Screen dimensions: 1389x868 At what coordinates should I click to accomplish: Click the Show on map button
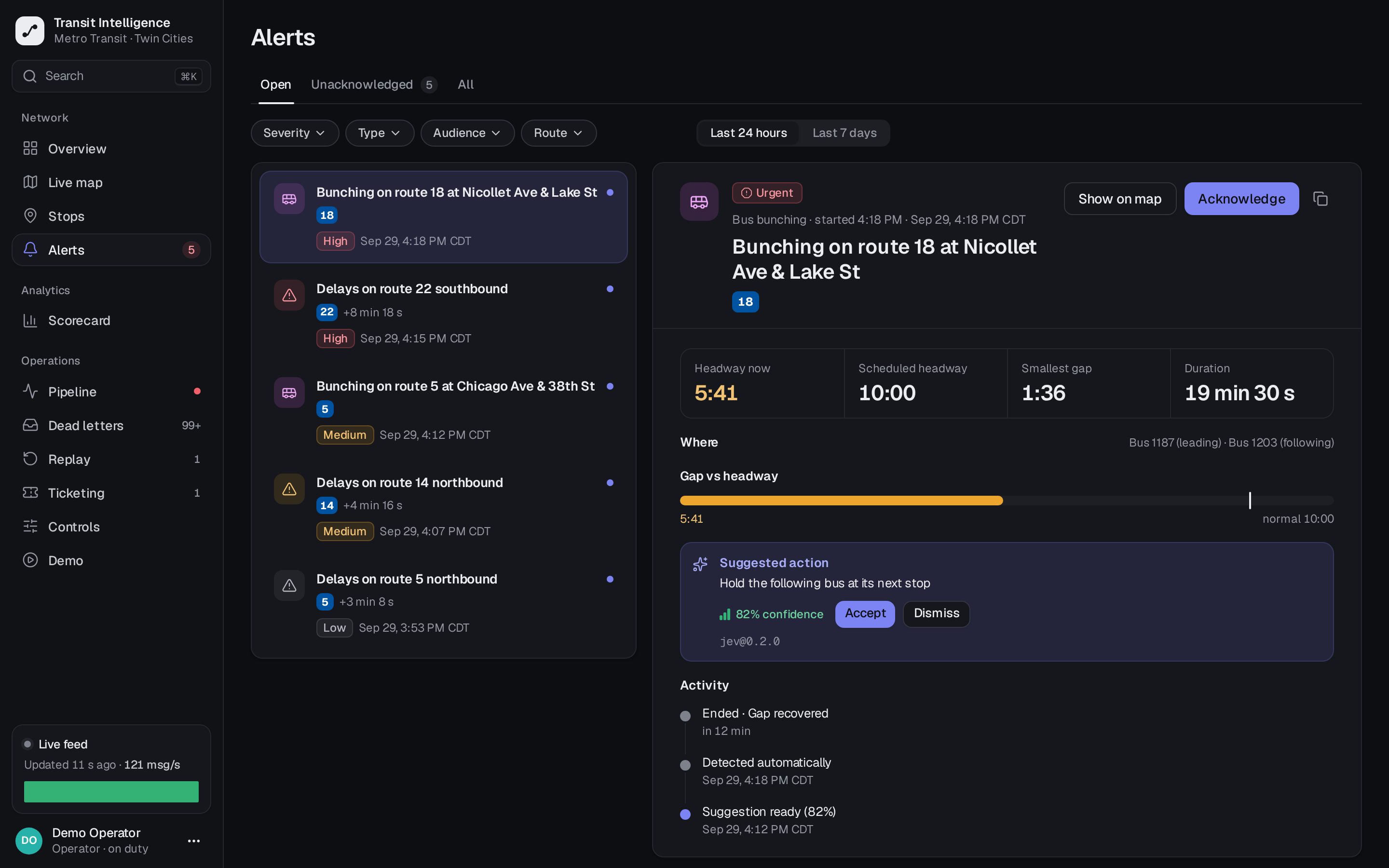[x=1120, y=199]
